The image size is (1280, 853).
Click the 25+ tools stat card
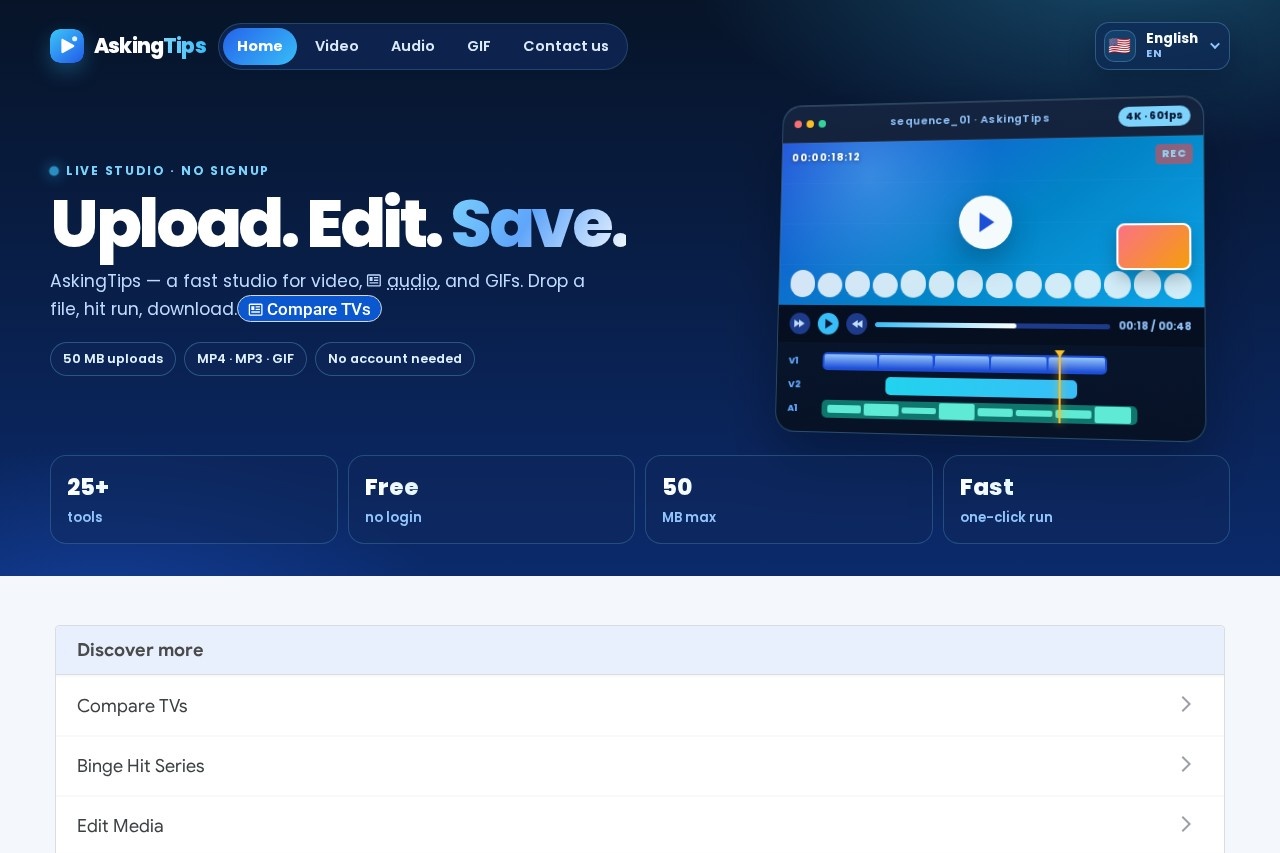click(194, 500)
